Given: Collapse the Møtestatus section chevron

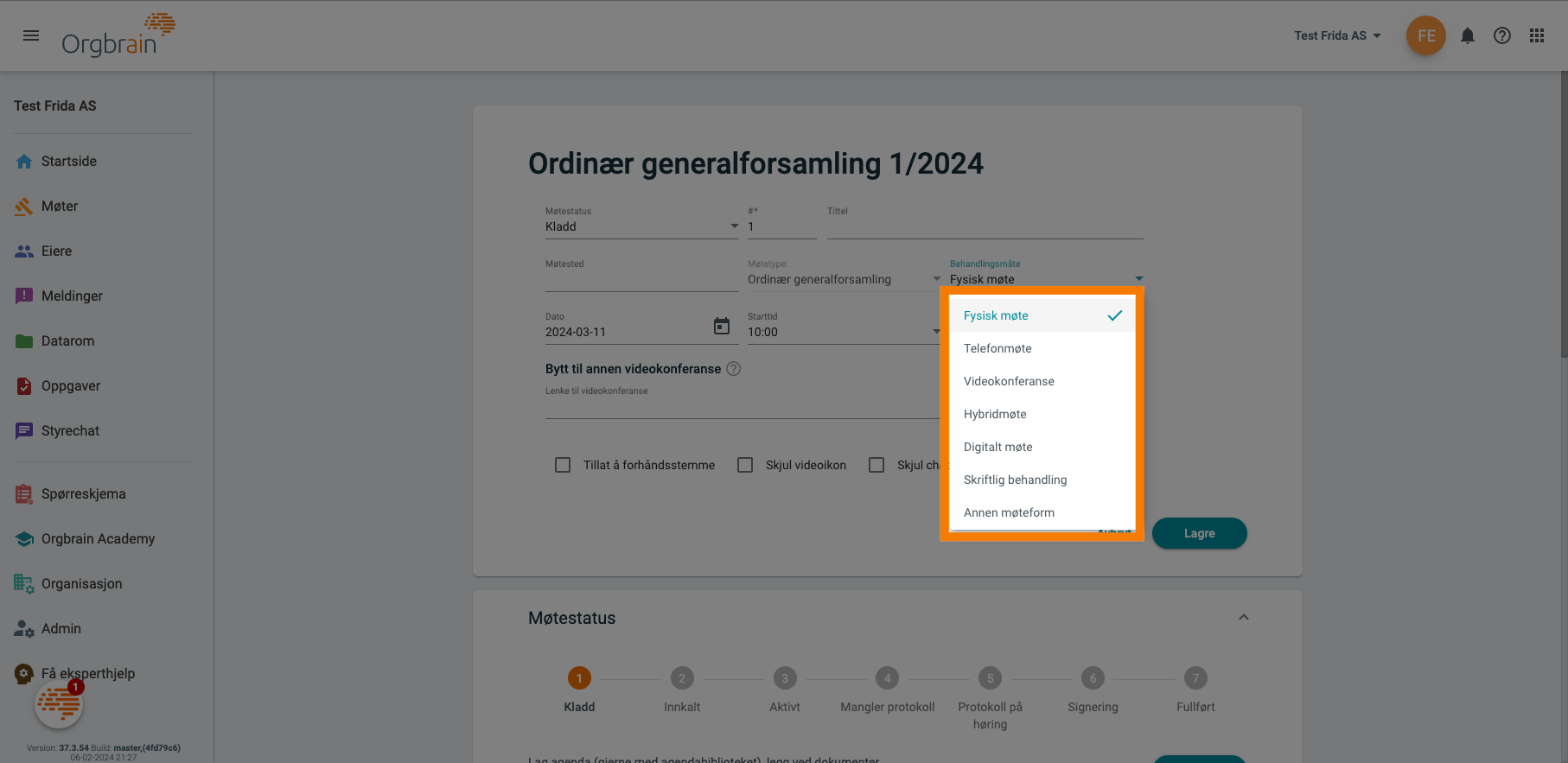Looking at the screenshot, I should 1244,617.
